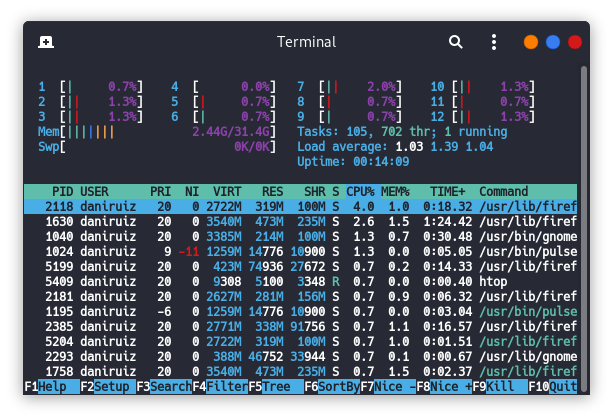The image size is (613, 420).
Task: Sort by RES column header
Action: click(x=272, y=192)
